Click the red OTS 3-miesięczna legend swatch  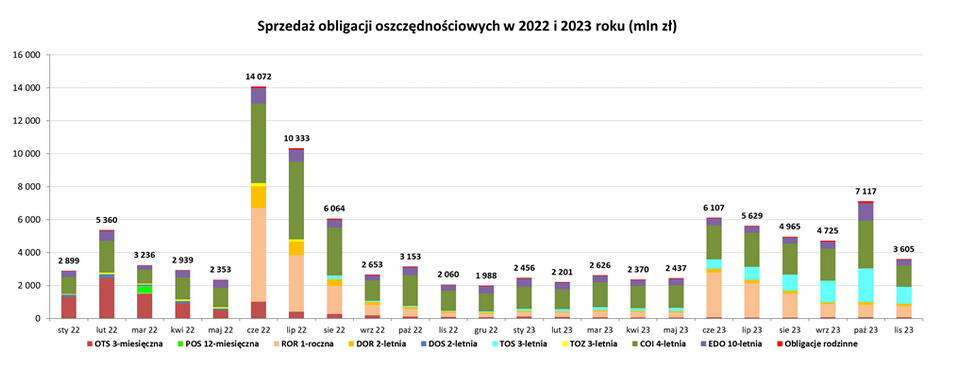[x=90, y=344]
